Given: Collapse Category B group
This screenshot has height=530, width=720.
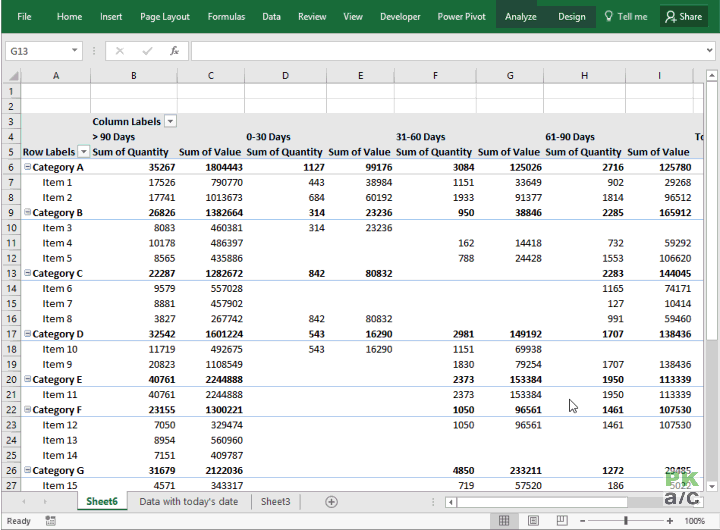Looking at the screenshot, I should 28,212.
